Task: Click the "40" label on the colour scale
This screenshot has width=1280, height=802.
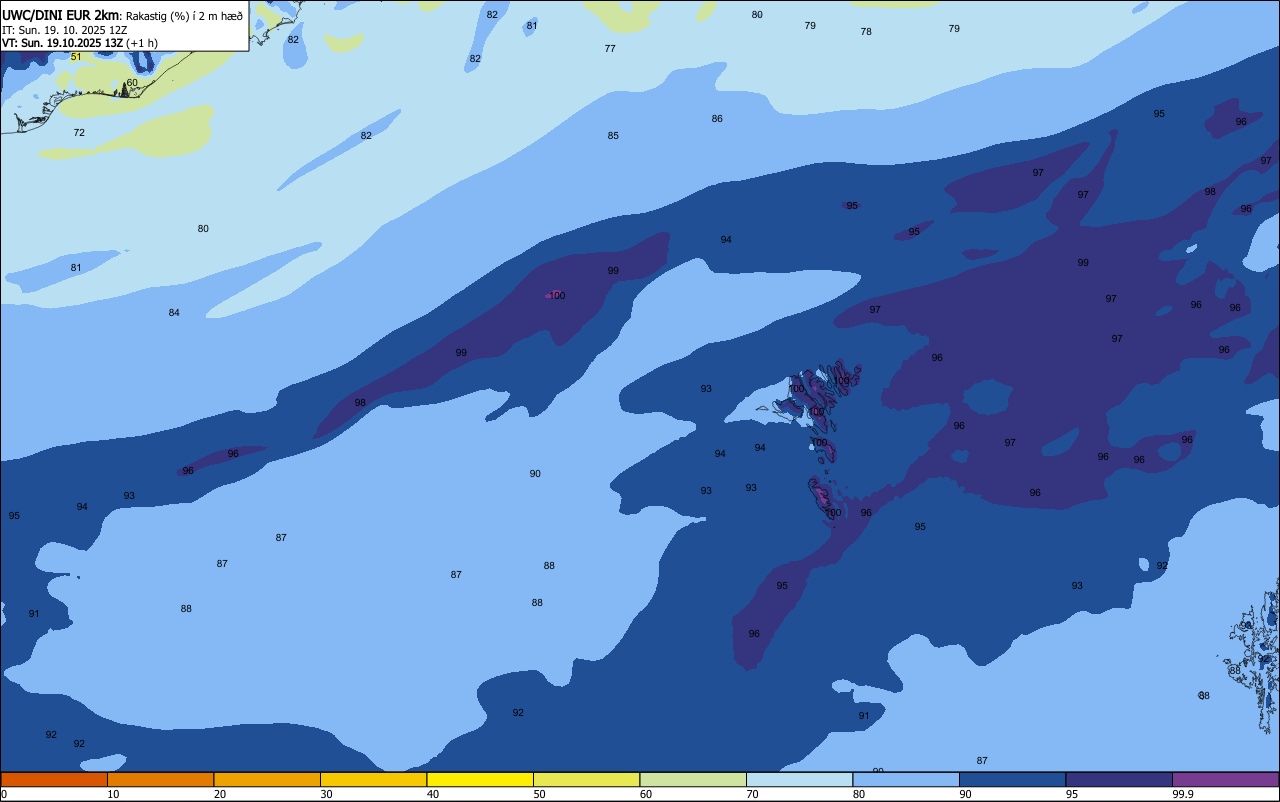Action: click(433, 794)
